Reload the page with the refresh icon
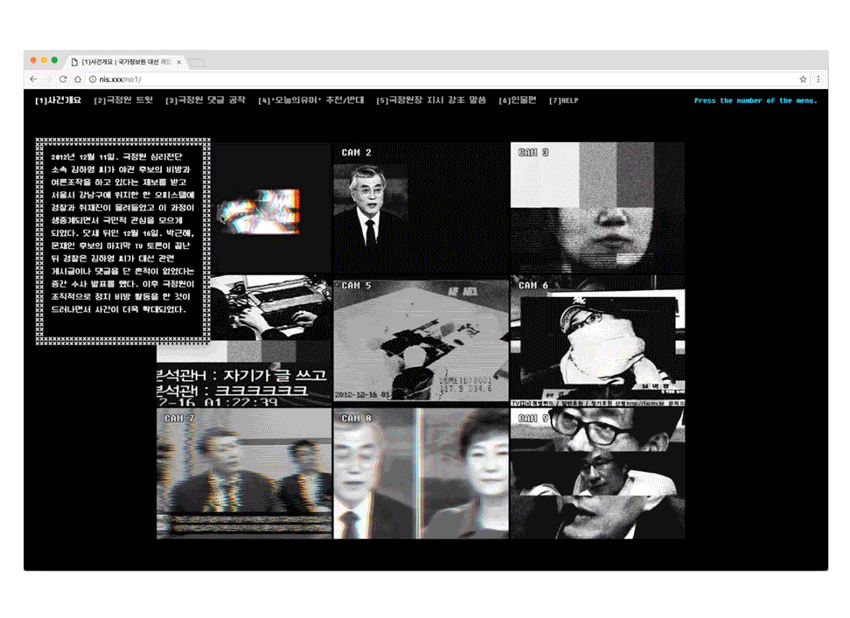The image size is (850, 618). click(63, 79)
